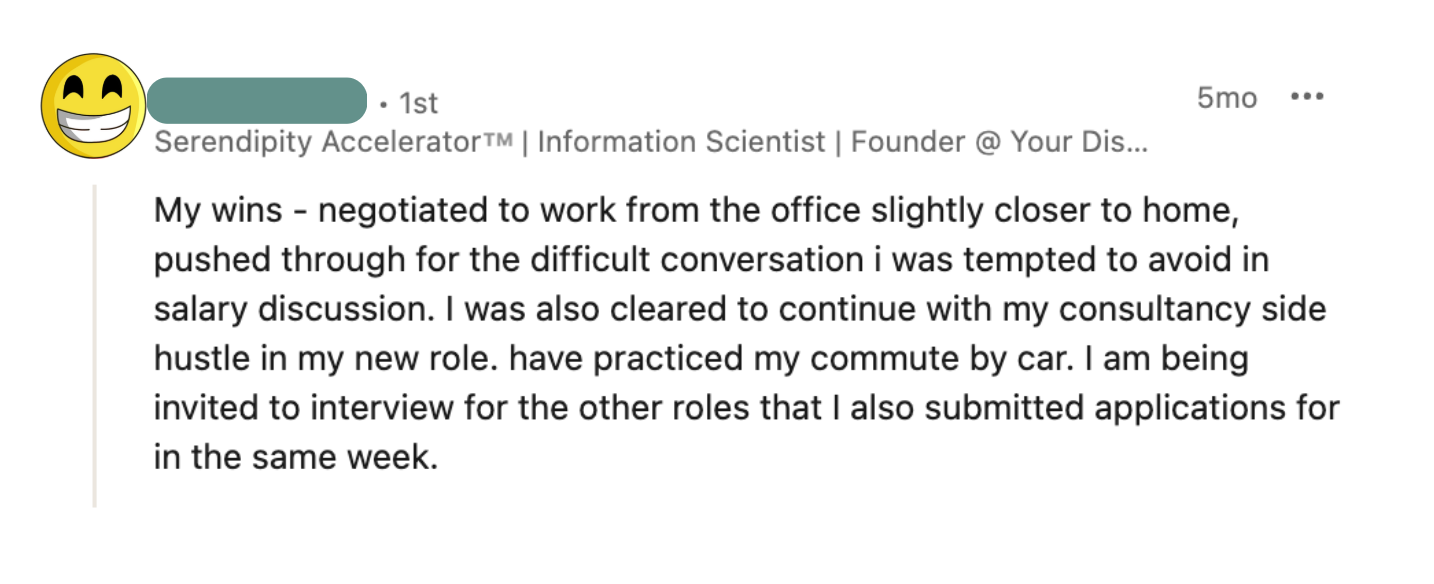Image resolution: width=1434 pixels, height=584 pixels.
Task: Click the truncated Founder @ Your Dis… text
Action: click(x=998, y=142)
